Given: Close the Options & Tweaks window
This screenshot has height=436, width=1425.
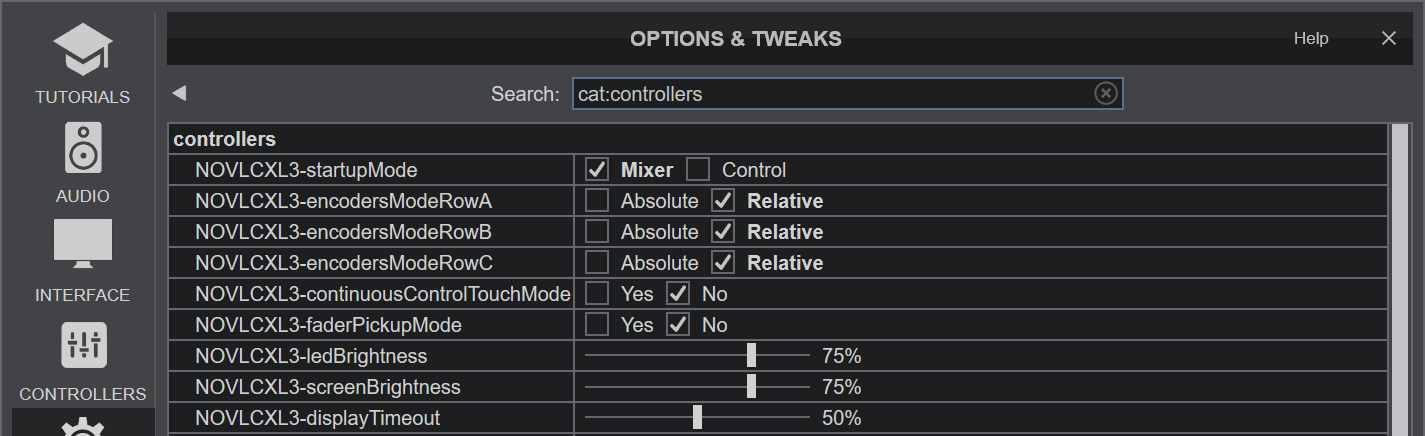Looking at the screenshot, I should (x=1388, y=38).
